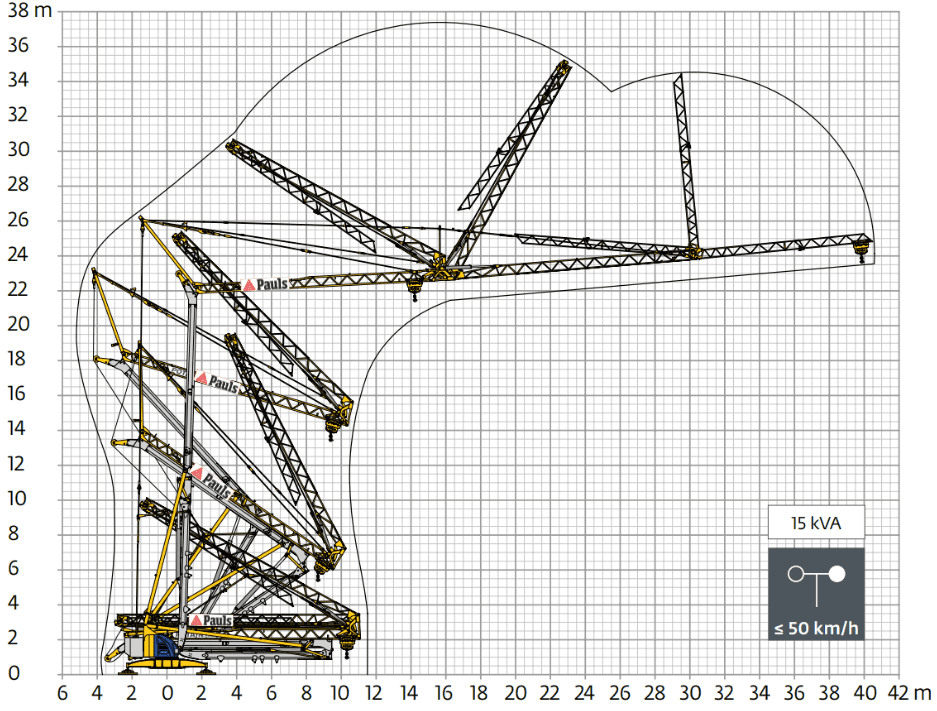Click the "0" origin label on the horizontal axis
937x711 pixels.
(x=167, y=693)
